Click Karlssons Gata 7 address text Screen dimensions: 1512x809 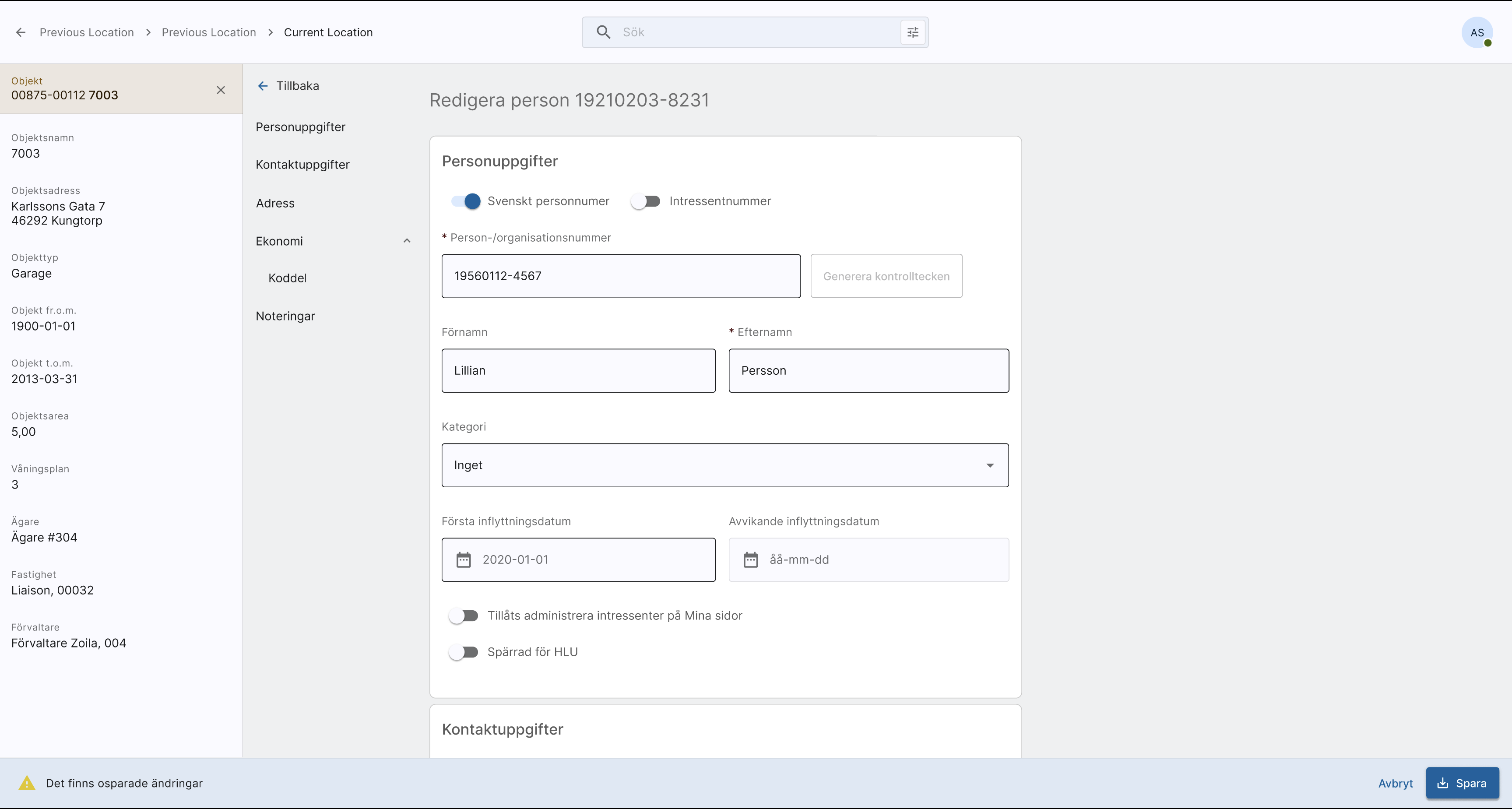click(58, 206)
